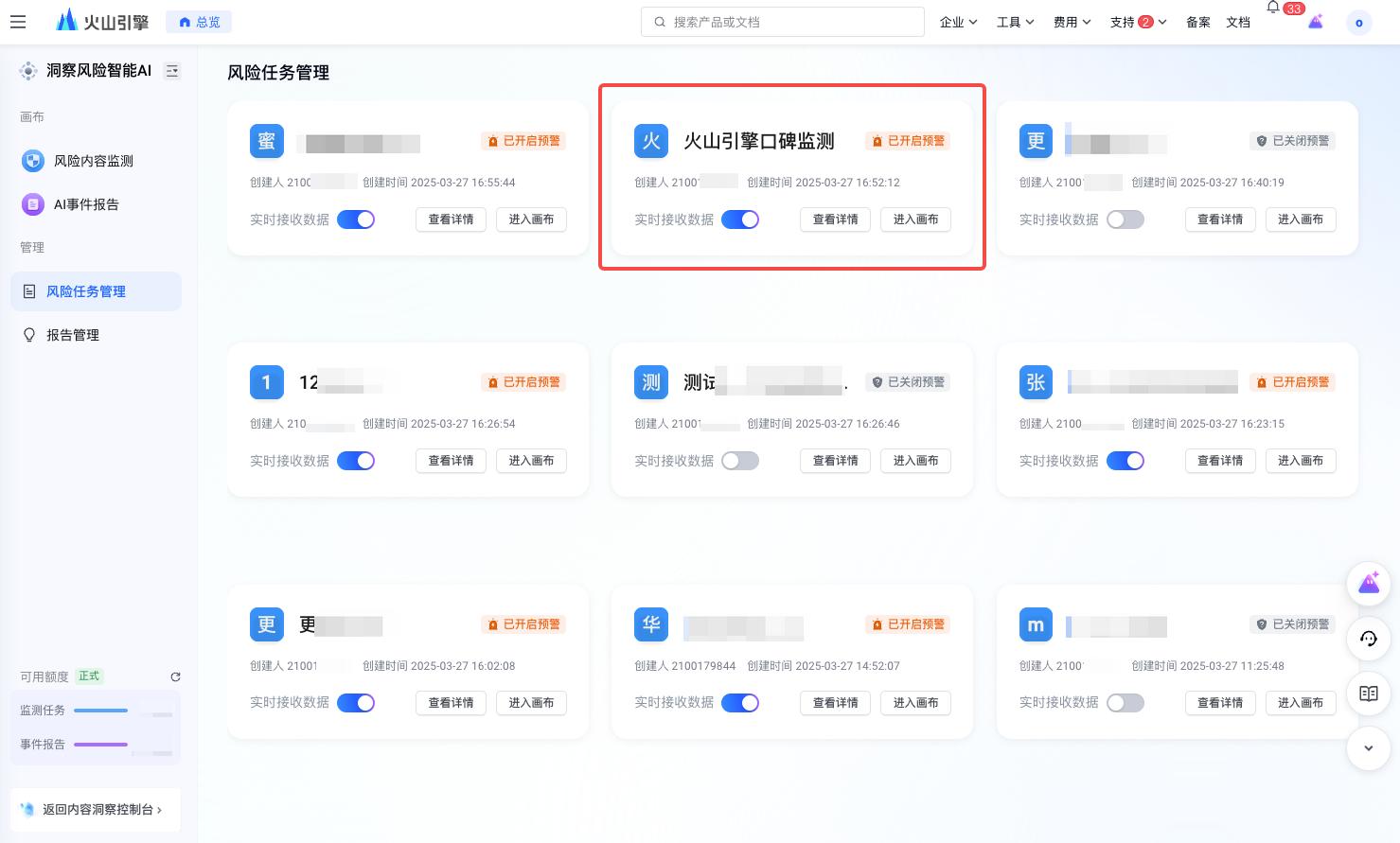Open the hamburger menu icon
Viewport: 1400px width, 843px height.
[x=18, y=22]
